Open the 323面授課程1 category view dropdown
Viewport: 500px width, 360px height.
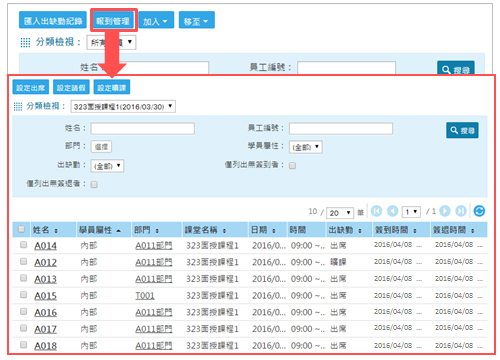pos(123,106)
